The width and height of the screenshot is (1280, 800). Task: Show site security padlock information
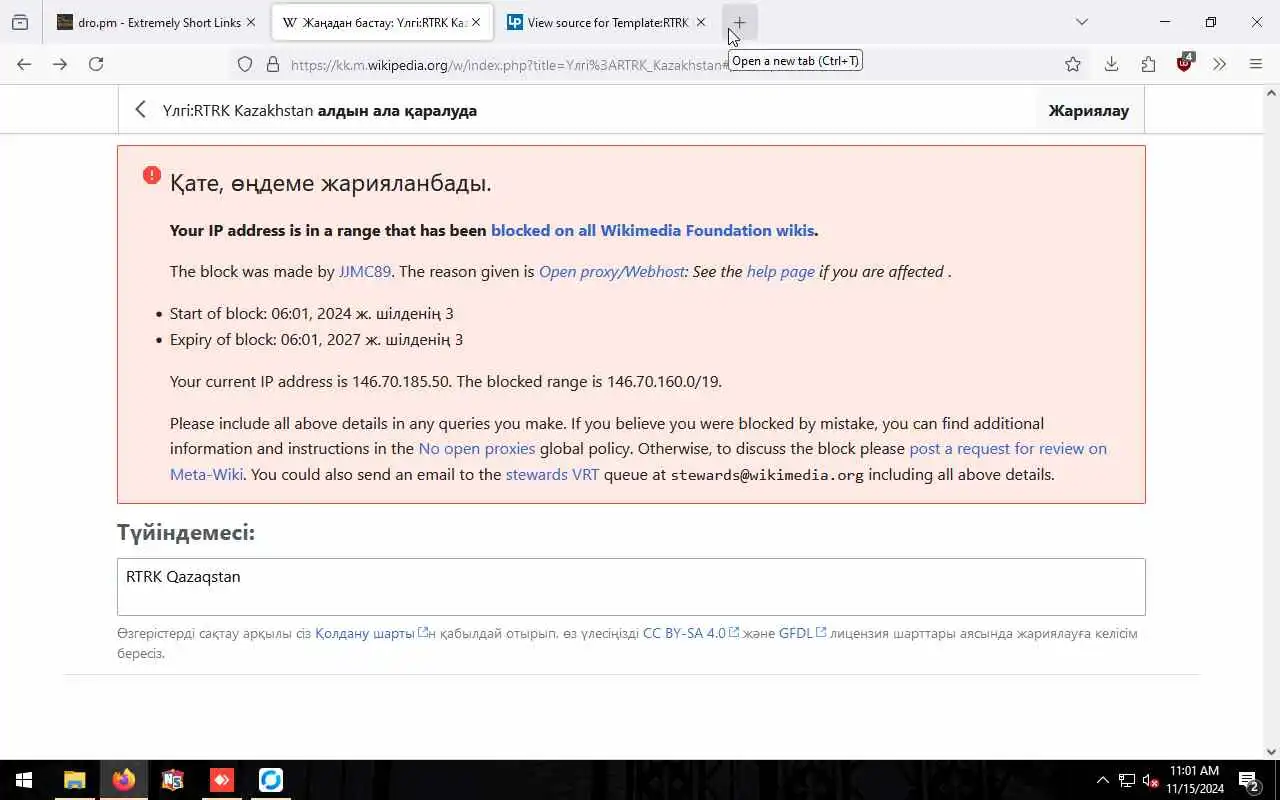point(272,65)
